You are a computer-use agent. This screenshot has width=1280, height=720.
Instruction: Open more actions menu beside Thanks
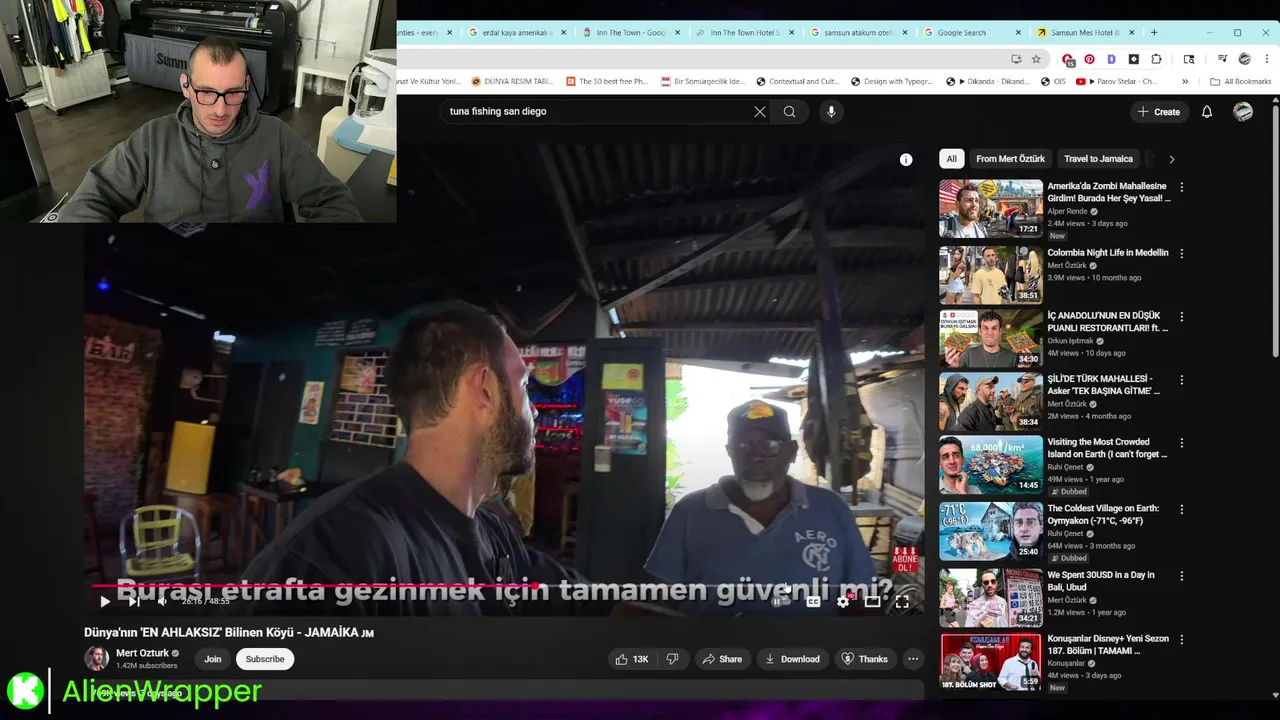pos(913,659)
